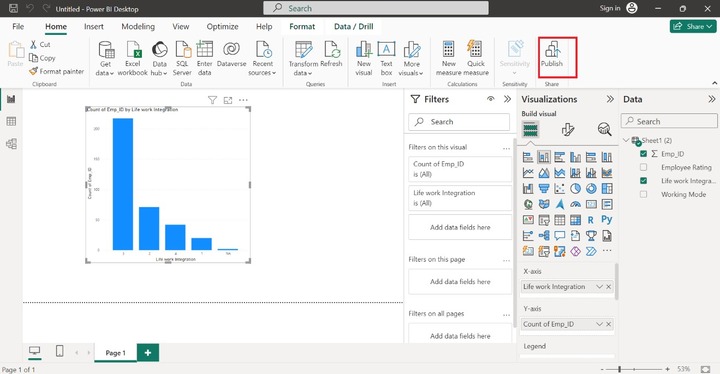Add a Text box to the report
Image resolution: width=720 pixels, height=374 pixels.
point(386,58)
